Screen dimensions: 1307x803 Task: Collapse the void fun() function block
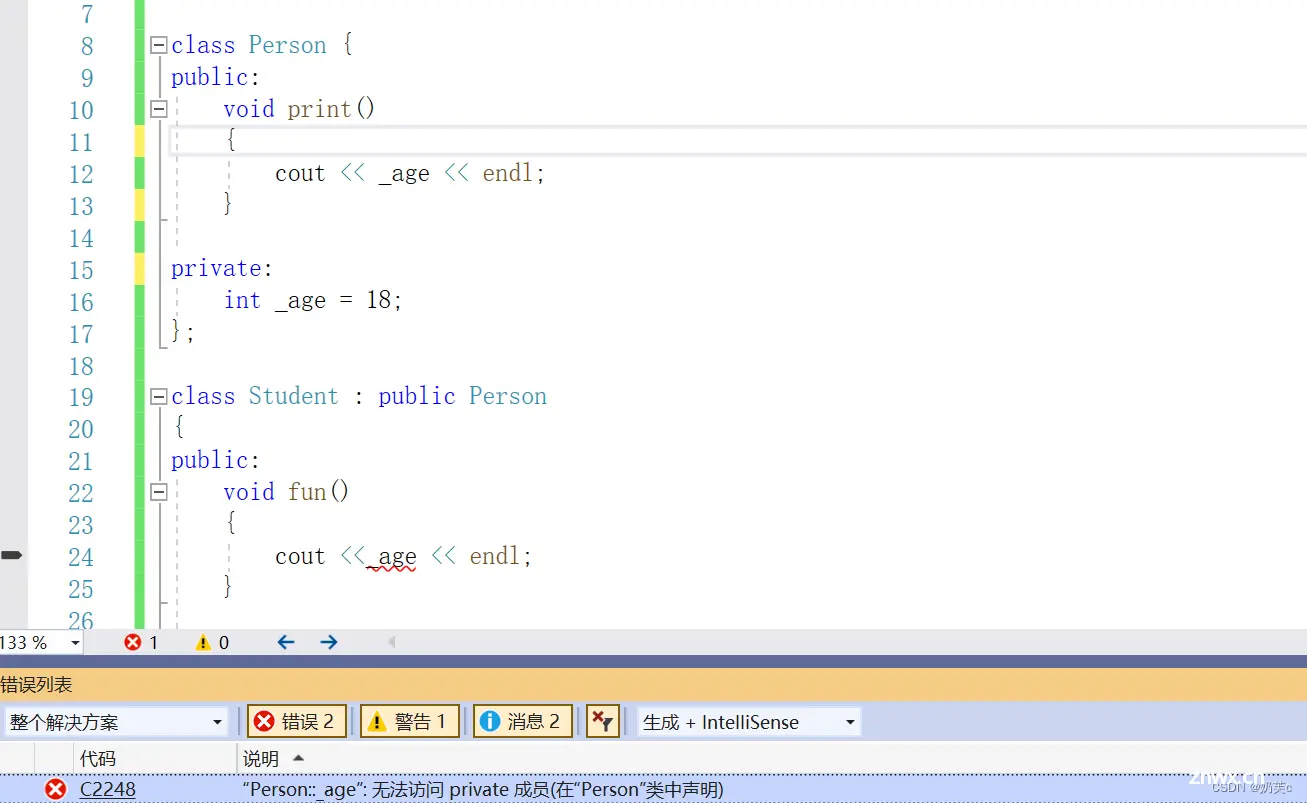[x=158, y=493]
